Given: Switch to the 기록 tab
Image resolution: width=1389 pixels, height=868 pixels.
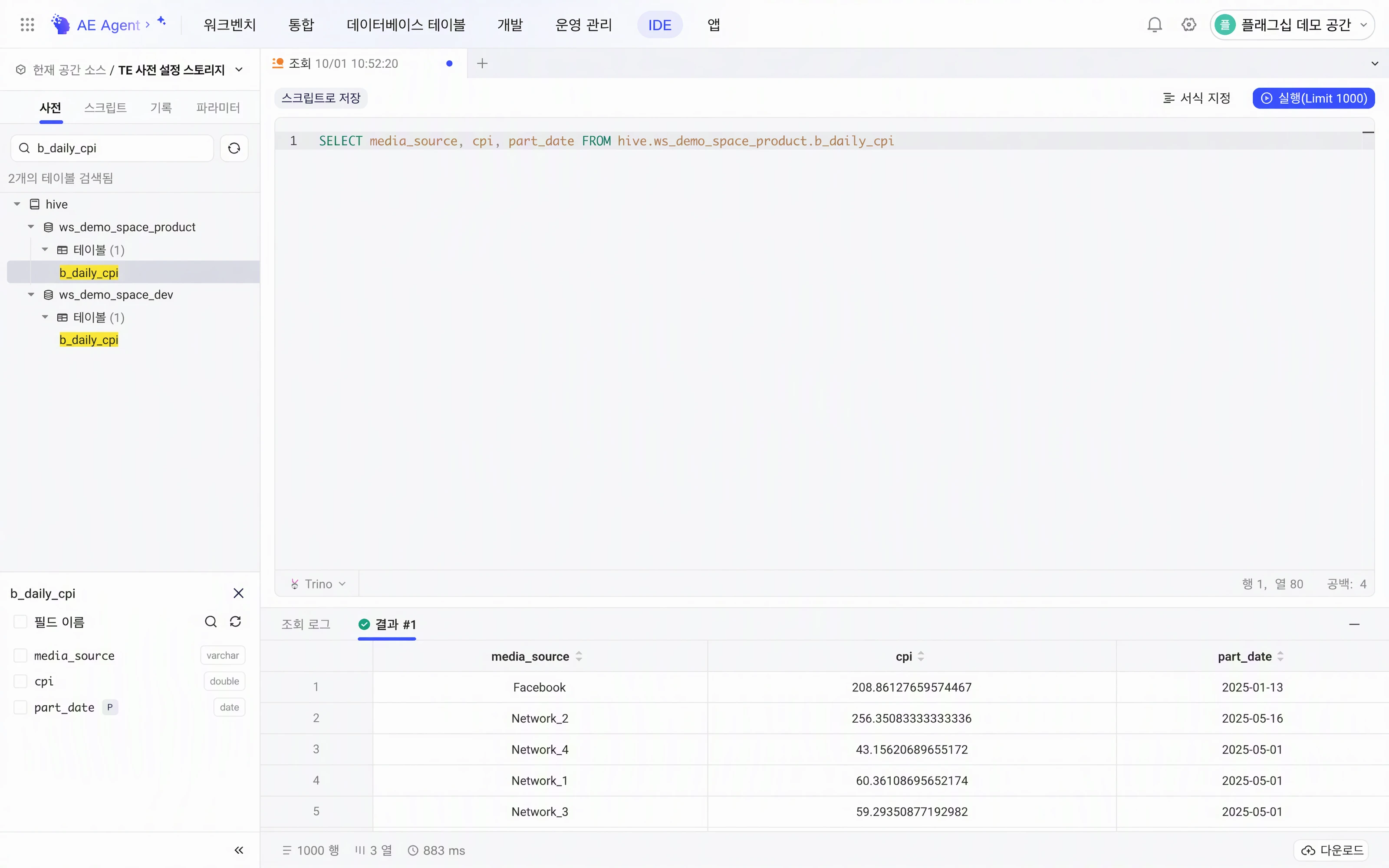Looking at the screenshot, I should pyautogui.click(x=161, y=107).
